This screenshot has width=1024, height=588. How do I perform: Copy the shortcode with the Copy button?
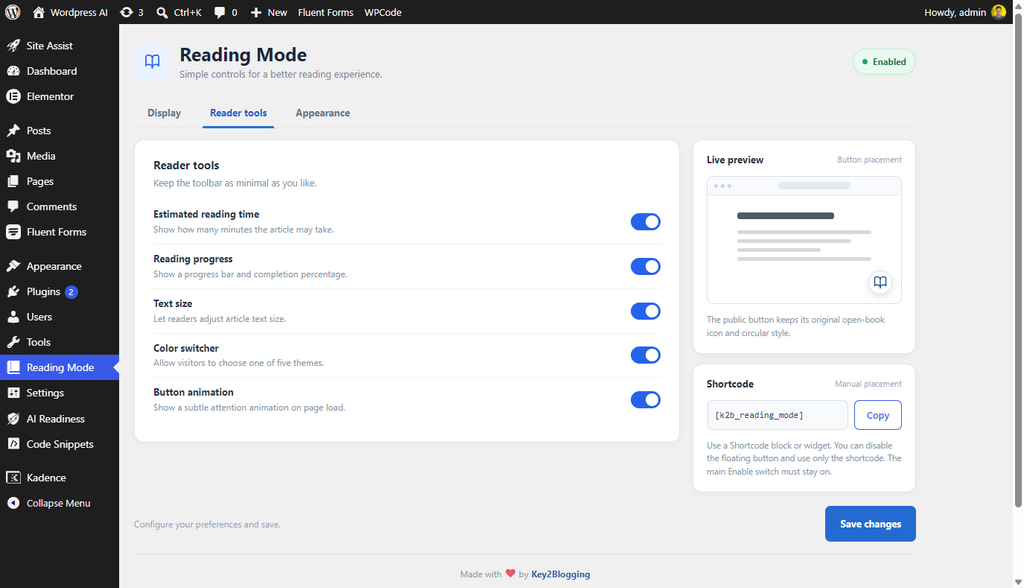click(878, 415)
